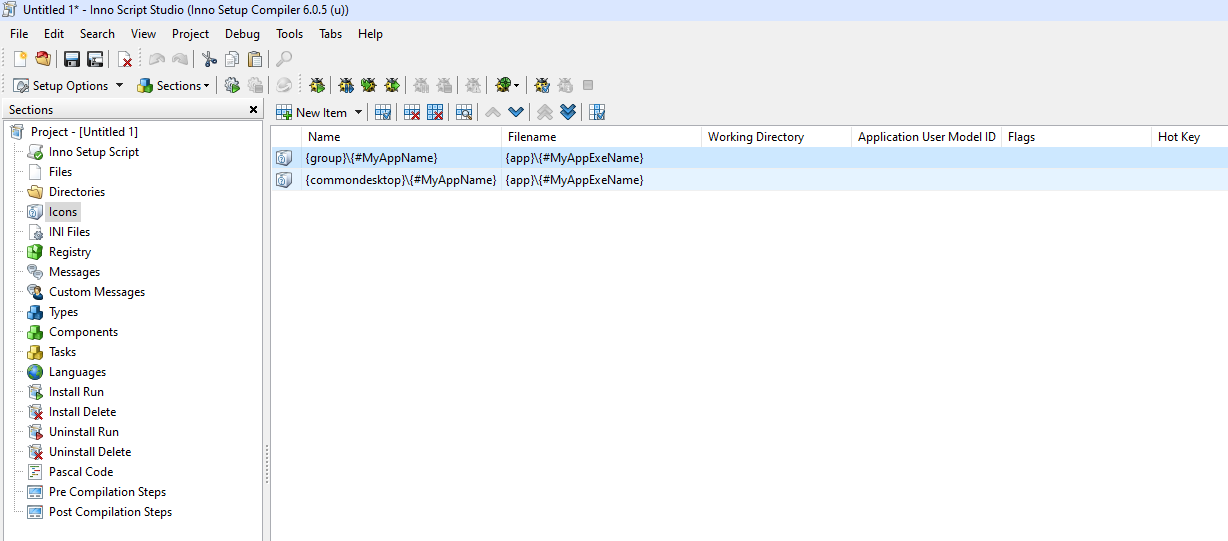Click the pause debug bug icon
This screenshot has height=541, width=1228.
click(x=346, y=85)
